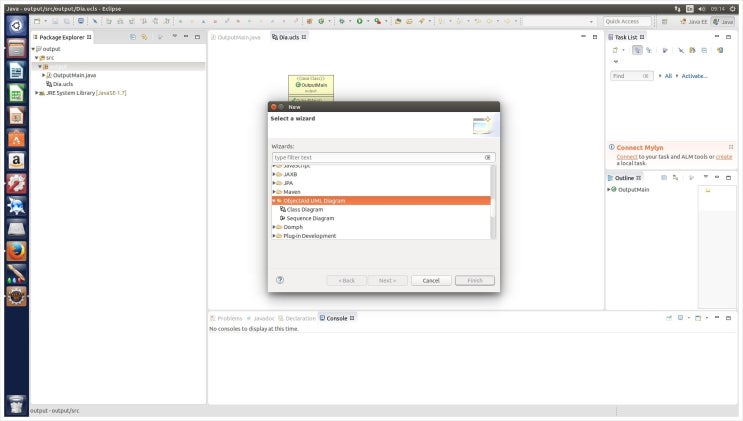Toggle Link with Editor in Package Explorer

(144, 37)
